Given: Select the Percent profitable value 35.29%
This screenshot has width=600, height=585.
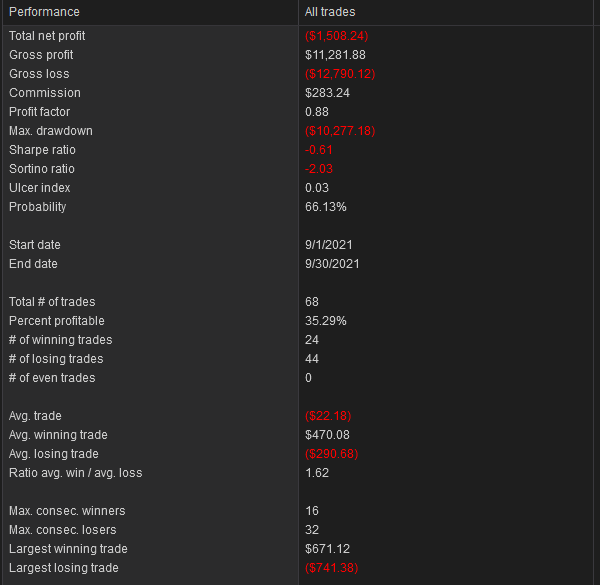Looking at the screenshot, I should click(326, 321).
